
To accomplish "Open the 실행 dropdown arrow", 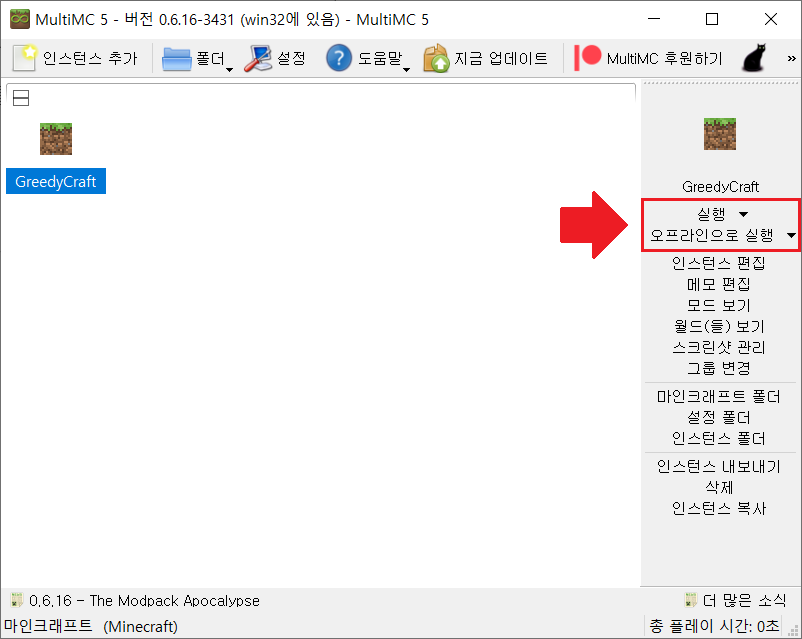I will [x=744, y=214].
